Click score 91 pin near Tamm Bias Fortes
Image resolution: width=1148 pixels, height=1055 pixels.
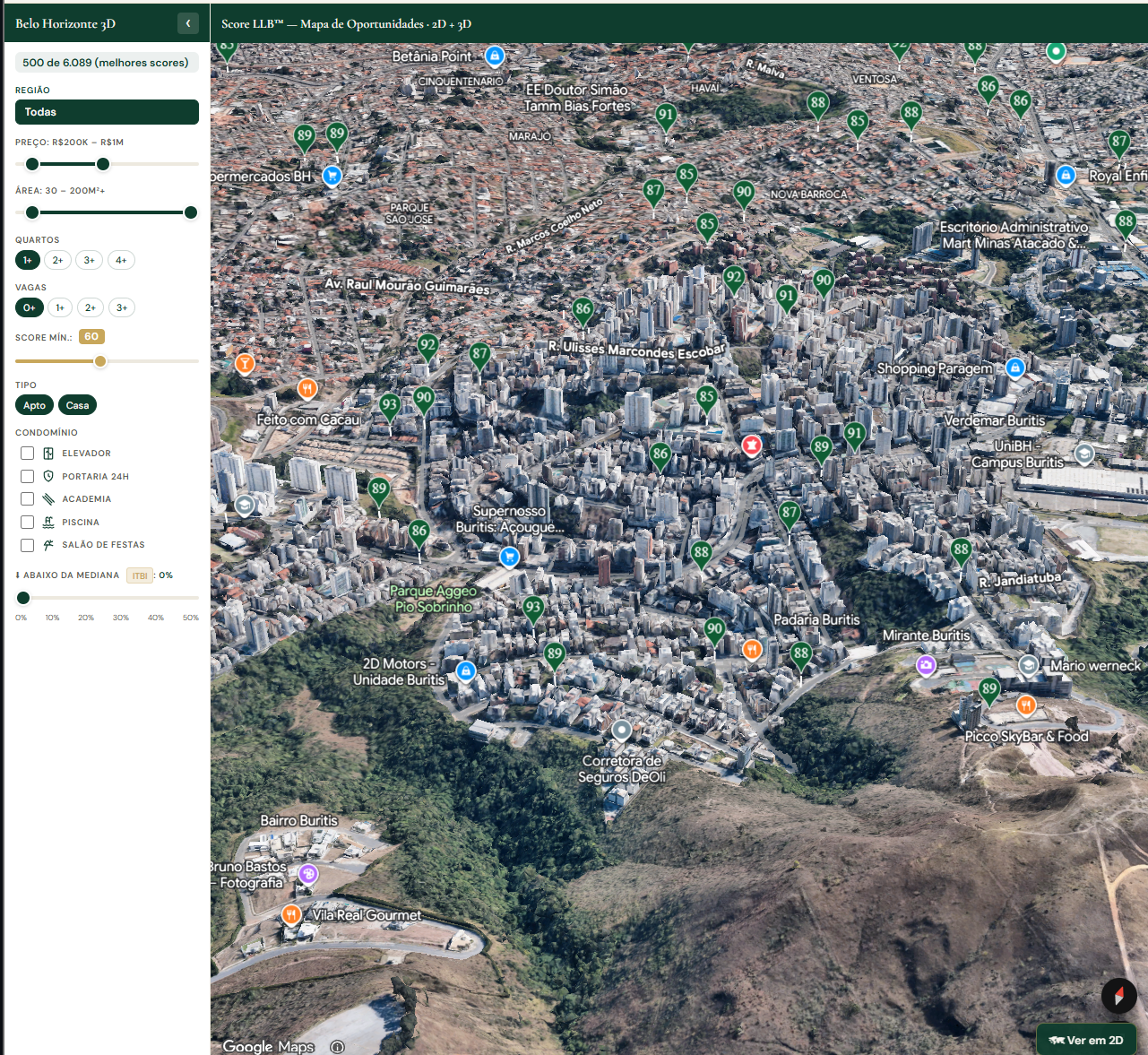coord(666,117)
